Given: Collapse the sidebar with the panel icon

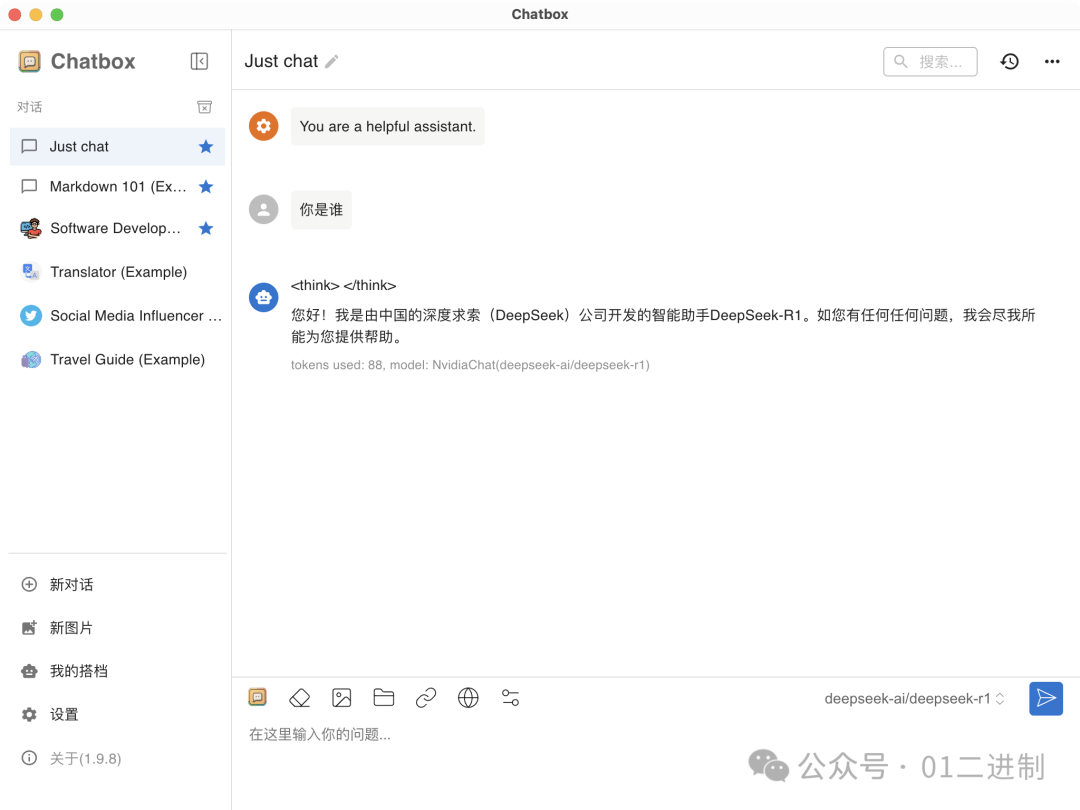Looking at the screenshot, I should click(199, 61).
